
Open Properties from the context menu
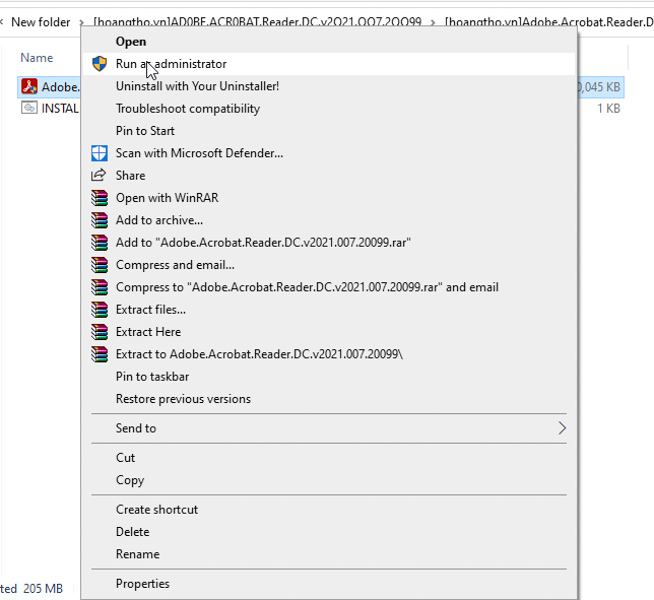(143, 584)
